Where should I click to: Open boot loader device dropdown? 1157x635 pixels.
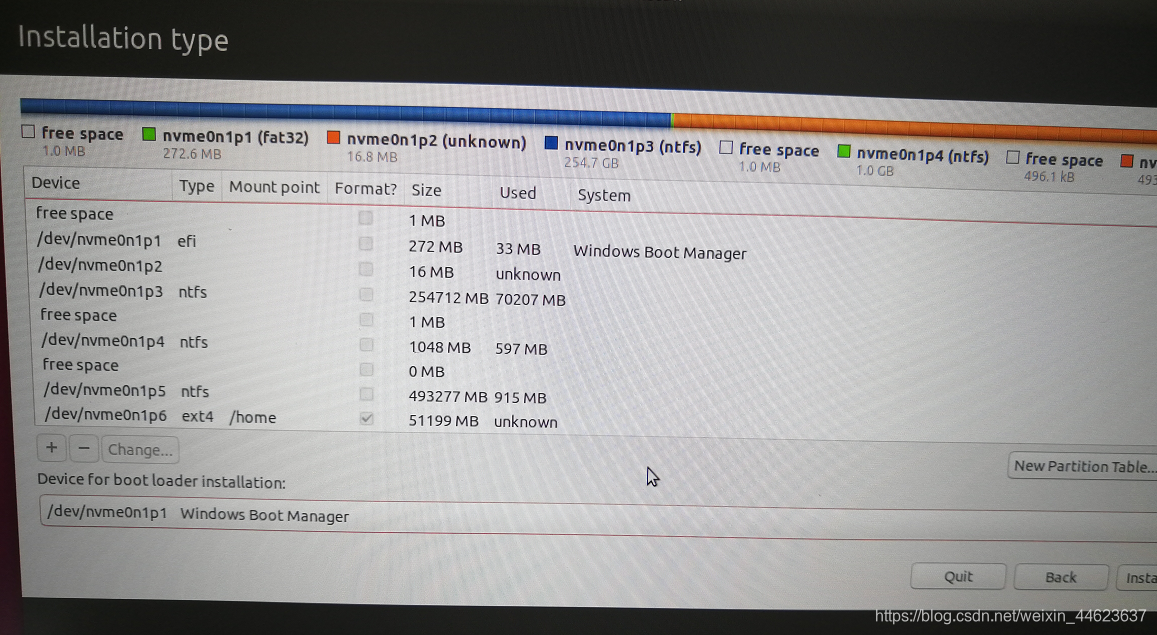(598, 518)
